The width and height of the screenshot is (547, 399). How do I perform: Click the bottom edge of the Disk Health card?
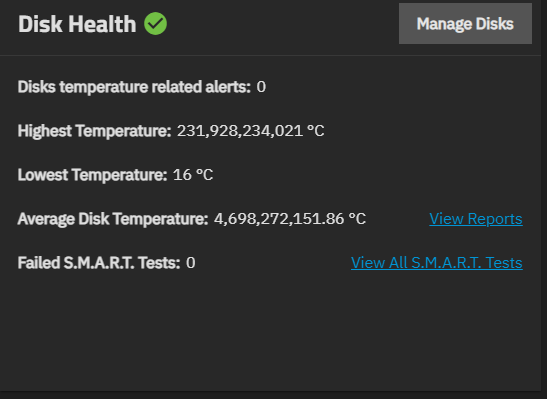coord(270,391)
